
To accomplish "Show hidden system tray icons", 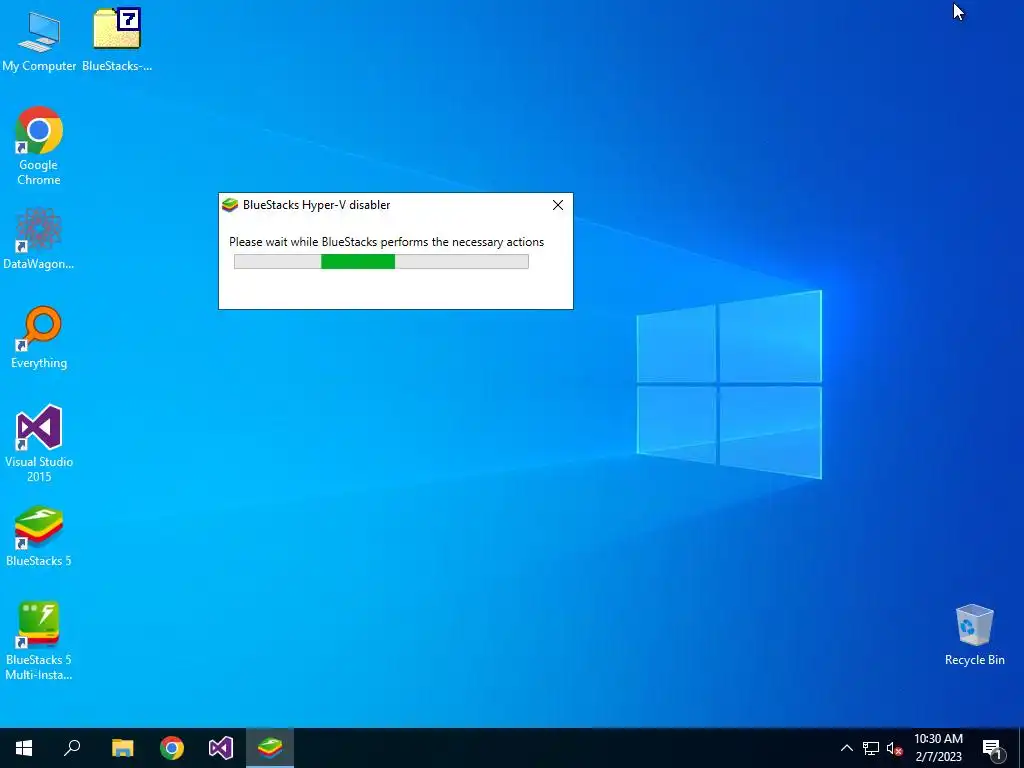I will click(x=846, y=748).
